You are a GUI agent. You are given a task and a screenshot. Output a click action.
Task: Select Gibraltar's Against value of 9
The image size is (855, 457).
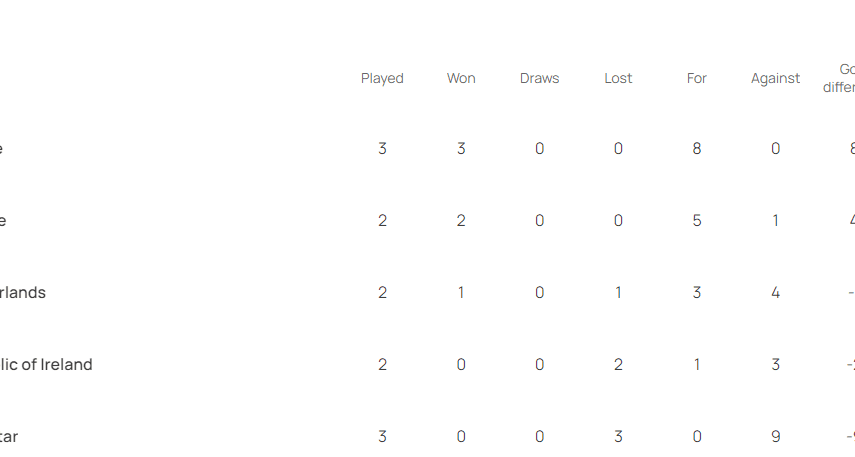pyautogui.click(x=775, y=437)
